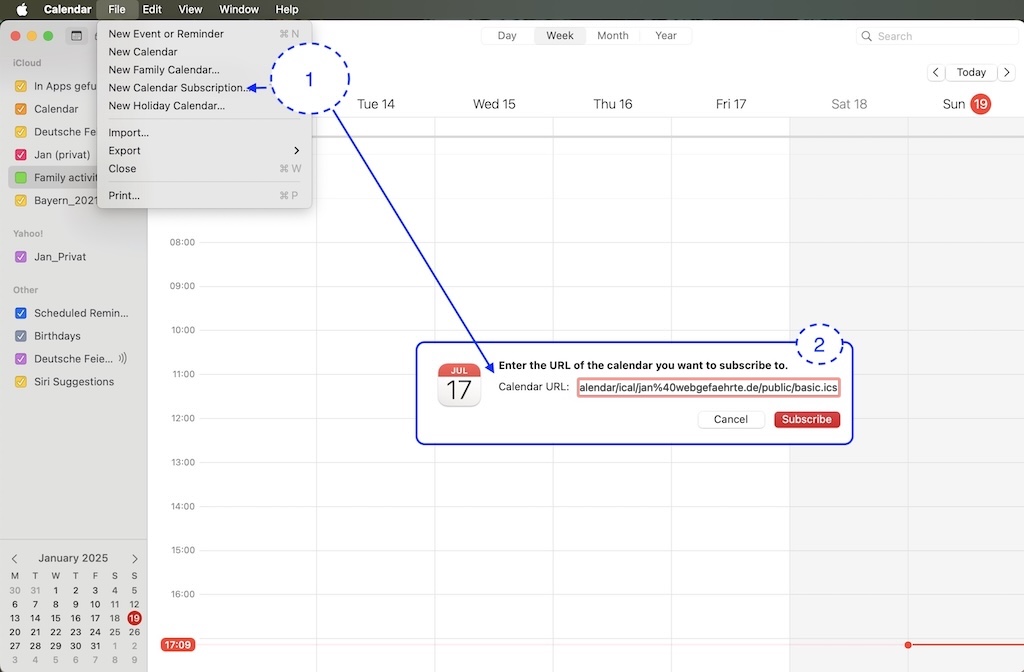
Task: Go to previous week arrow
Action: 935,72
